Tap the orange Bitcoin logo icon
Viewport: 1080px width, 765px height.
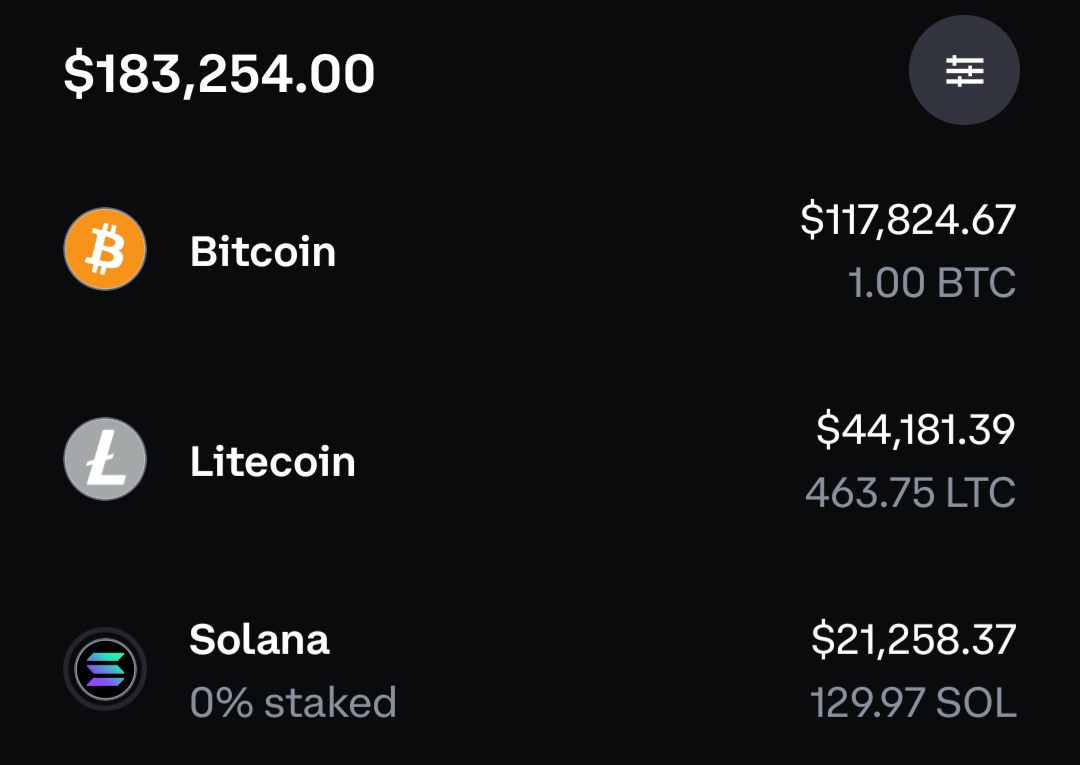coord(105,249)
